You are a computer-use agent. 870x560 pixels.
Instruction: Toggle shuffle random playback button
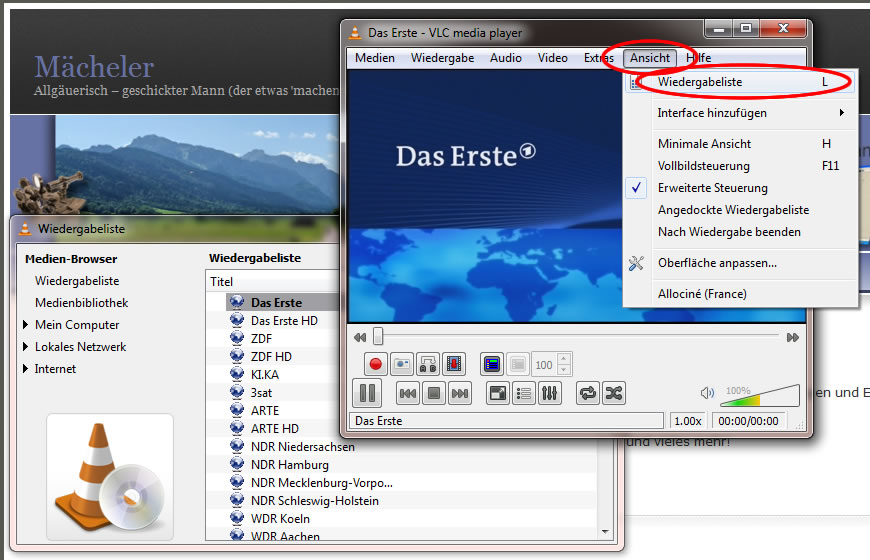tap(614, 393)
